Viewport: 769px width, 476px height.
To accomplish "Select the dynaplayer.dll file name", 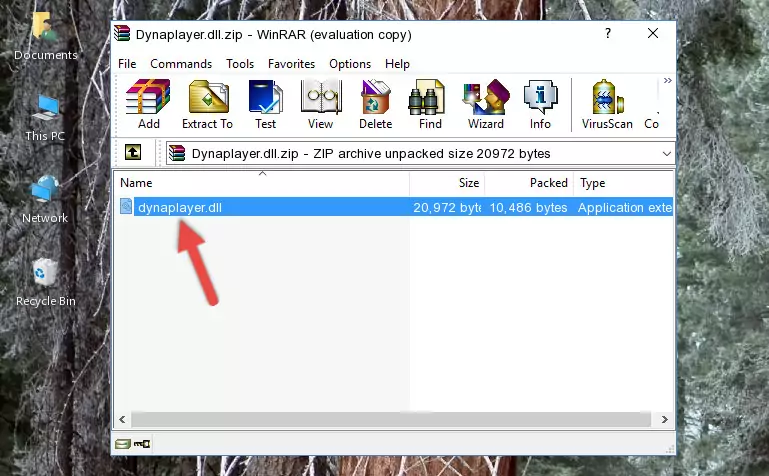I will pyautogui.click(x=180, y=207).
